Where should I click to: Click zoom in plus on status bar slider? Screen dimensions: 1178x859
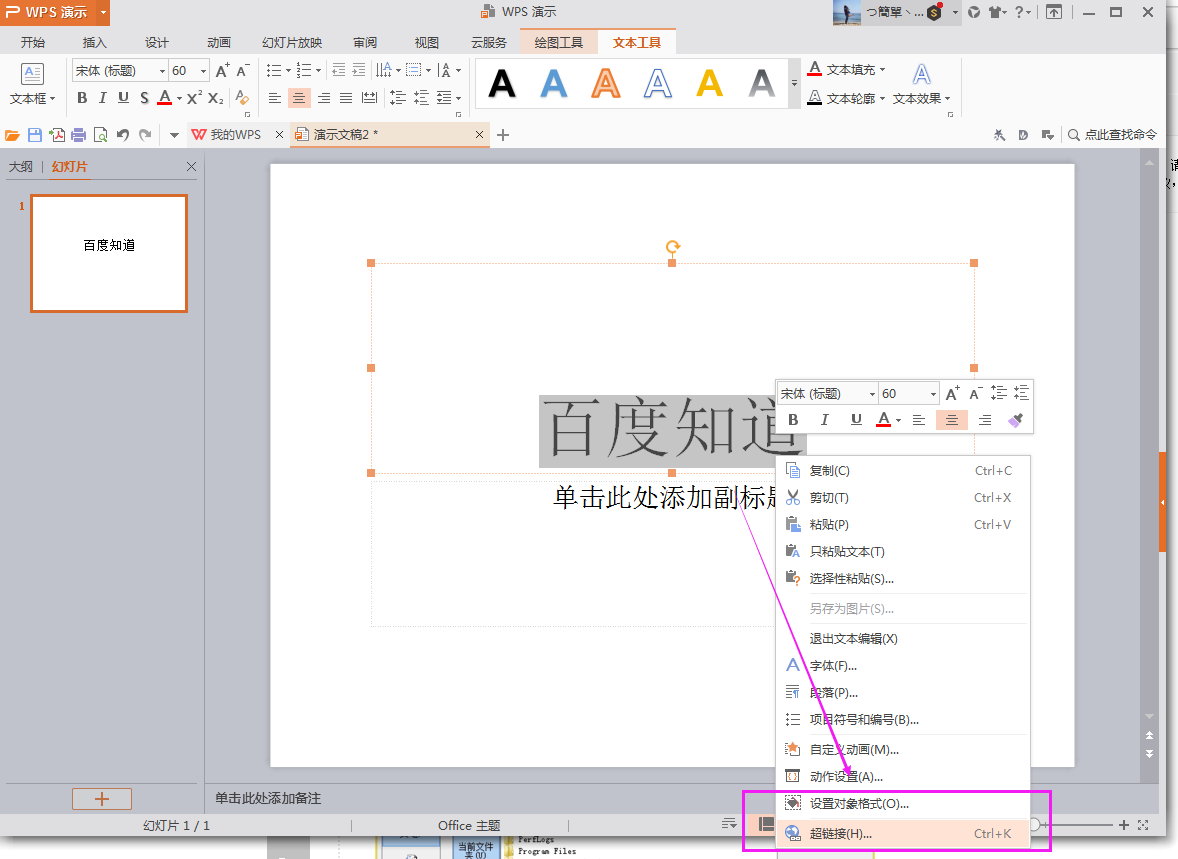pos(1124,825)
